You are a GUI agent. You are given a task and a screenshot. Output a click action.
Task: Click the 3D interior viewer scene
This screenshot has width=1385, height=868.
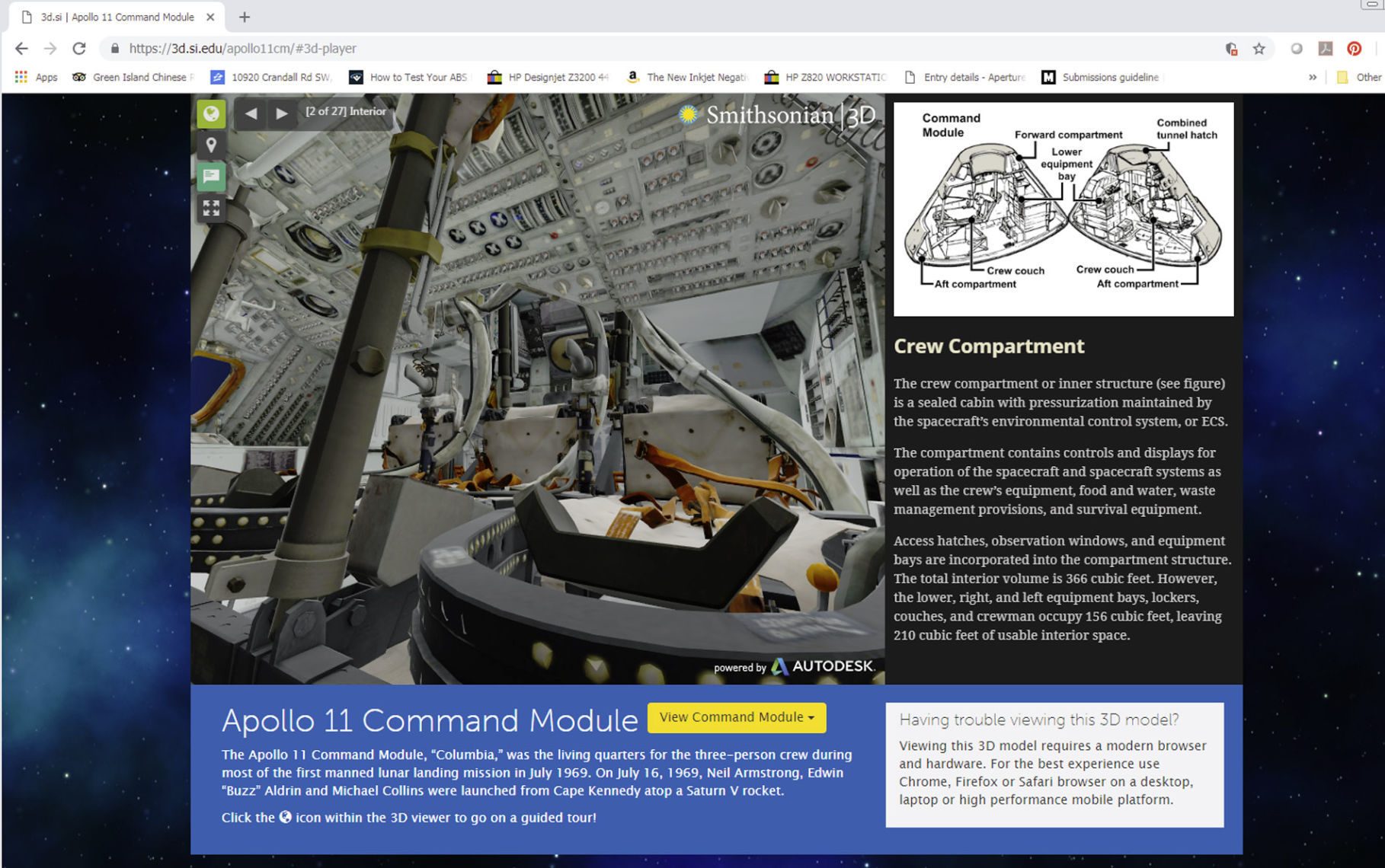click(x=538, y=388)
